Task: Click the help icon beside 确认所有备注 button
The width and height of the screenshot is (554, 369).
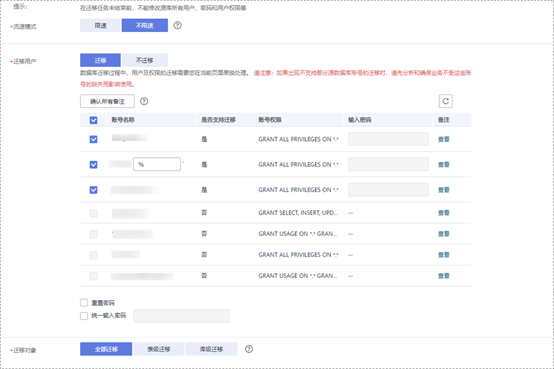Action: tap(144, 101)
